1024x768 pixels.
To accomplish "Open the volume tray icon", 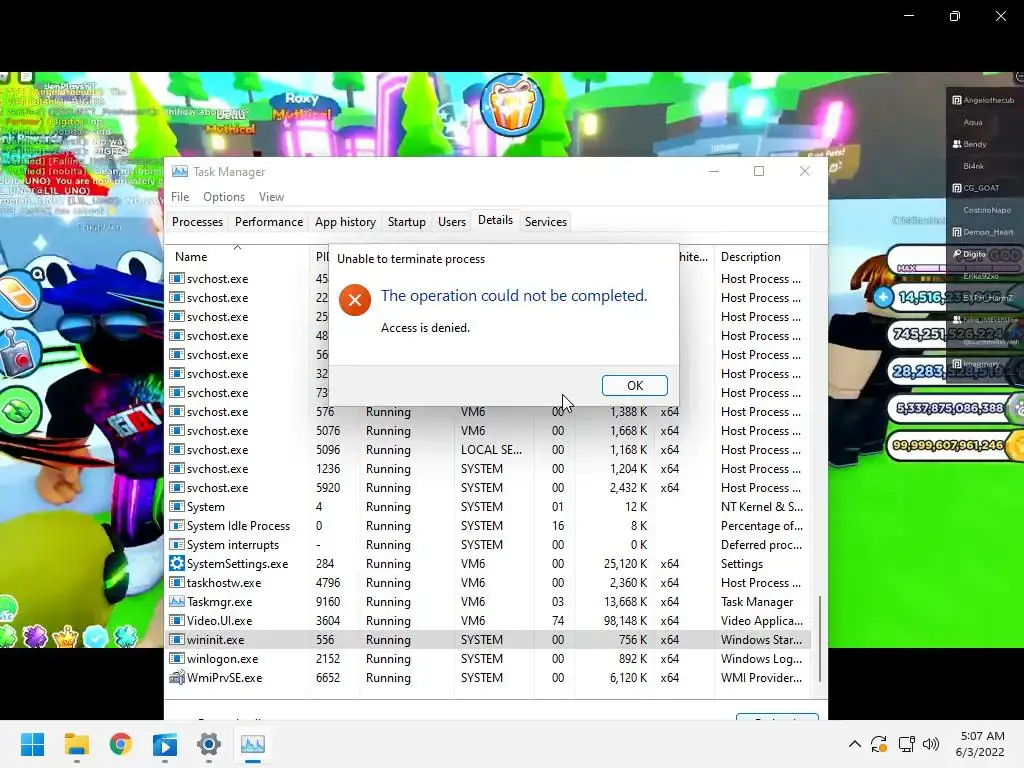I will tap(931, 744).
